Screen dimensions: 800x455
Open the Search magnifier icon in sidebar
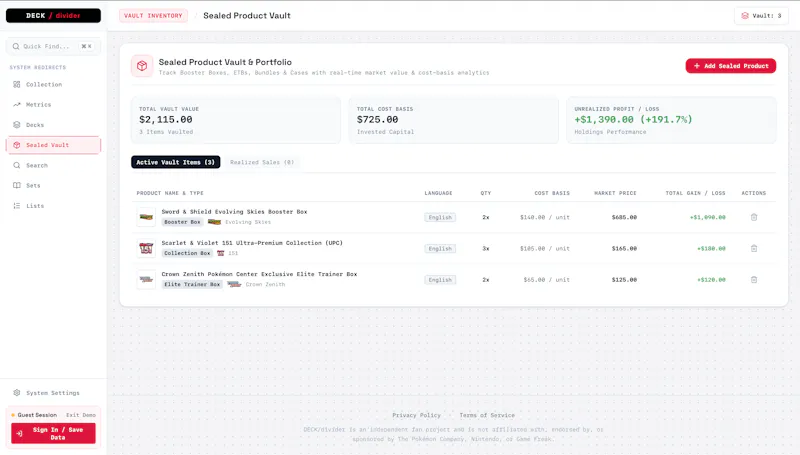[17, 165]
